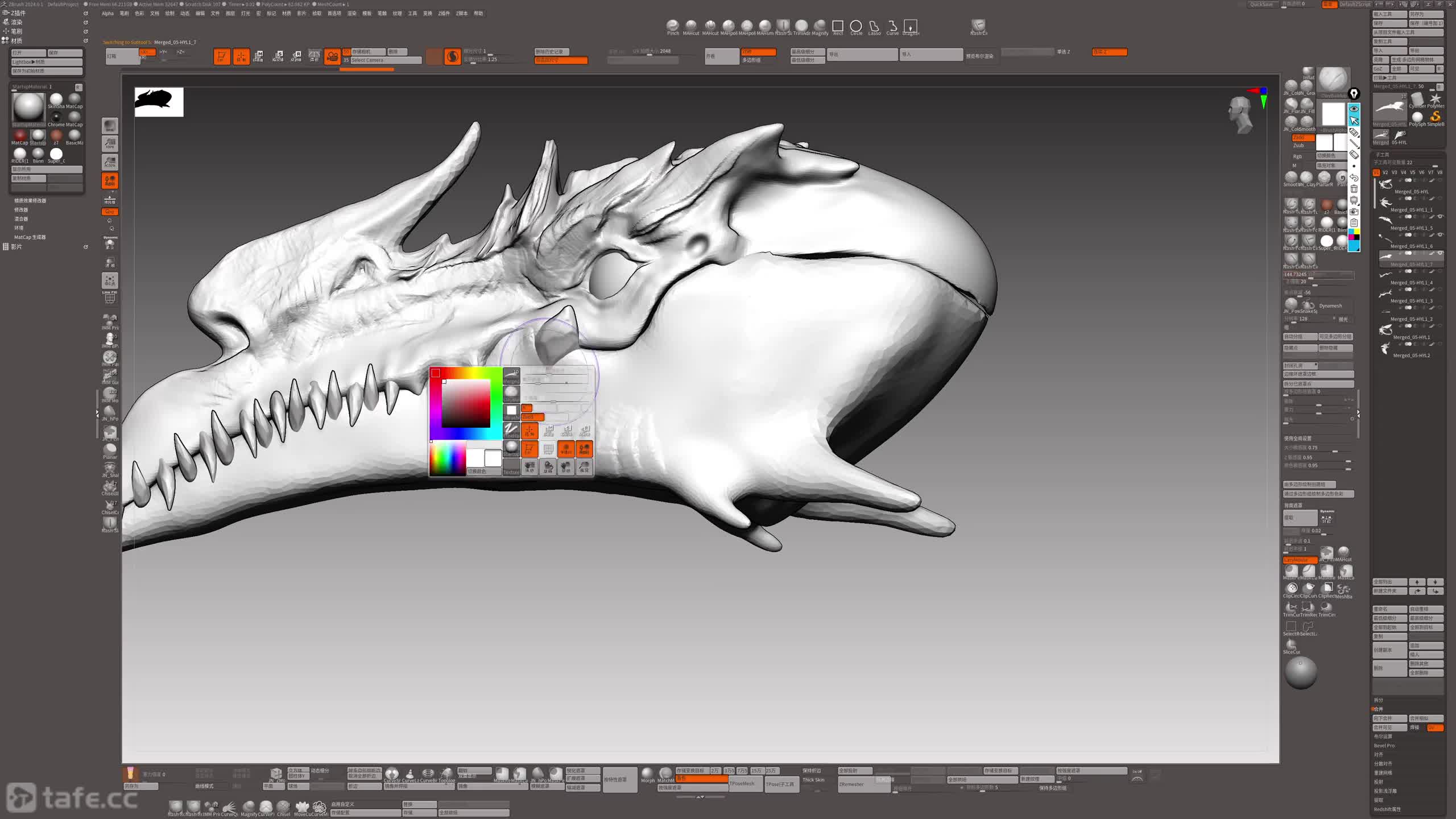This screenshot has width=1456, height=819.
Task: Toggle the Zadd mode button
Action: (1301, 138)
